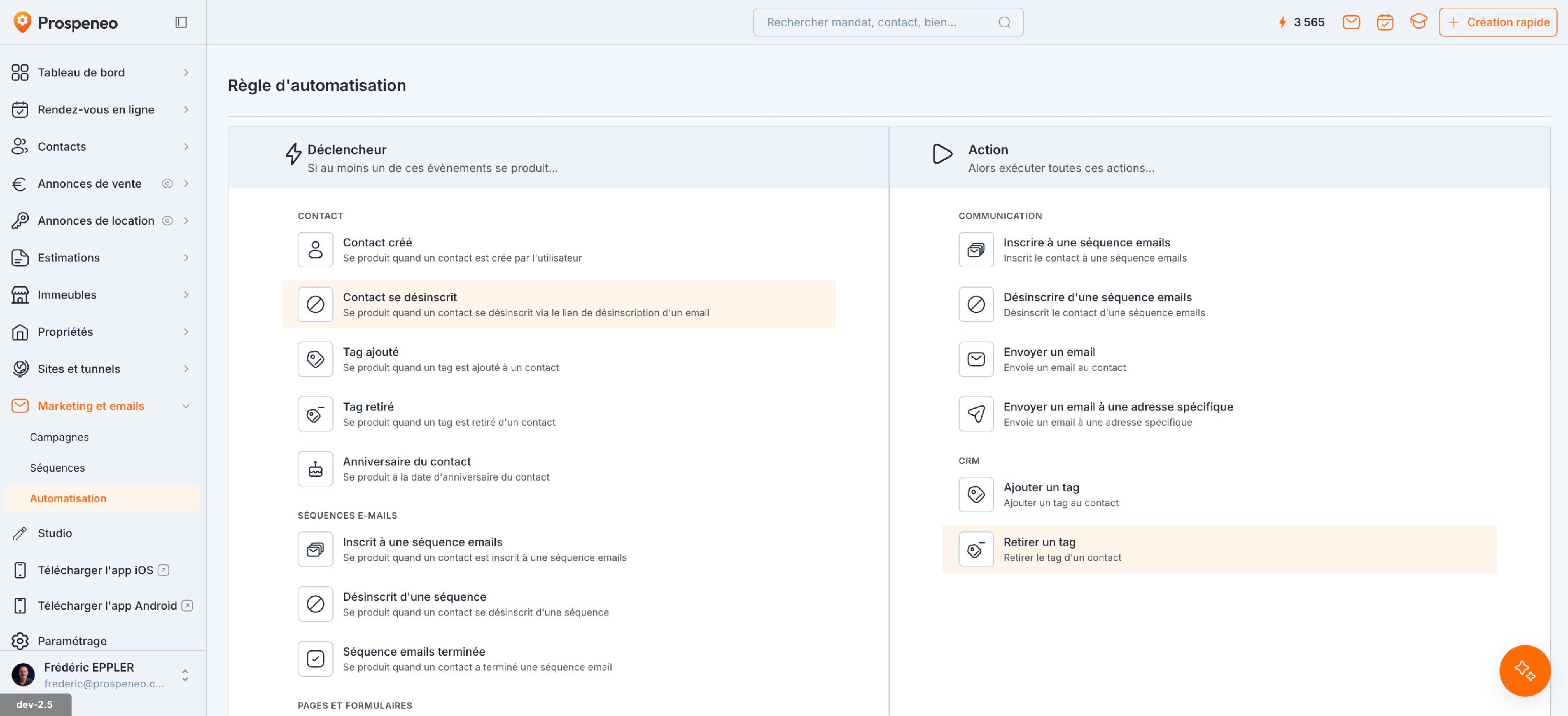
Task: Click the lightning credits icon
Action: point(1283,22)
